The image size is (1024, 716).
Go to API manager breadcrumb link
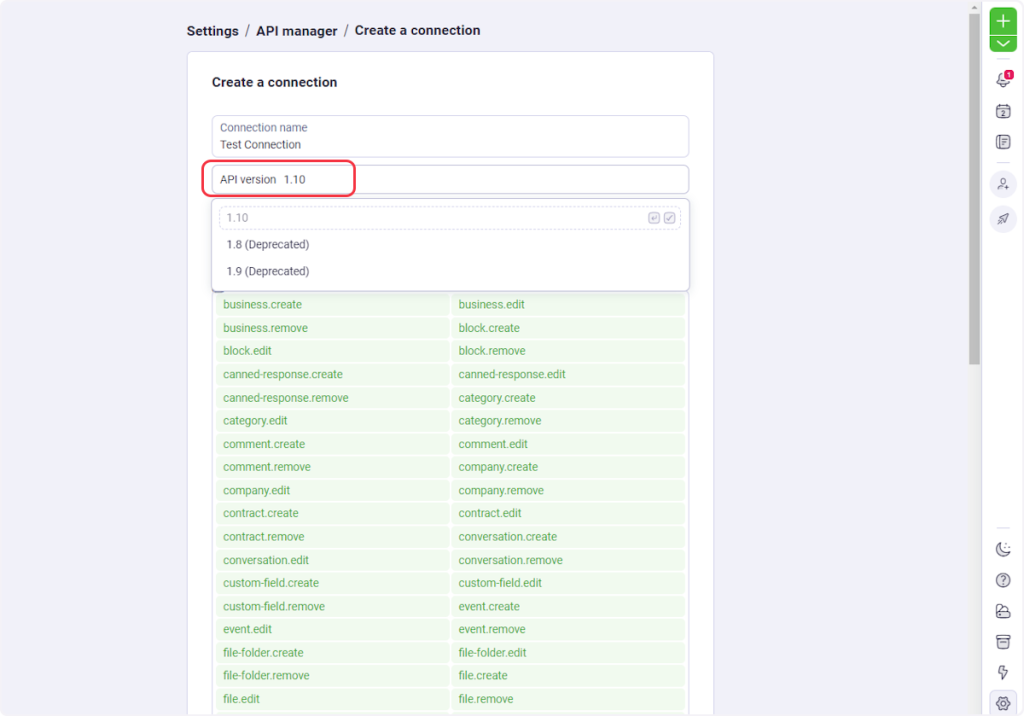point(296,31)
